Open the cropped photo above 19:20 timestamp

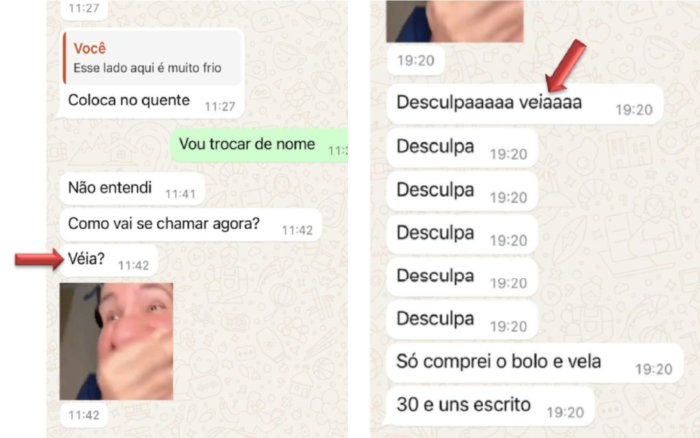click(454, 21)
